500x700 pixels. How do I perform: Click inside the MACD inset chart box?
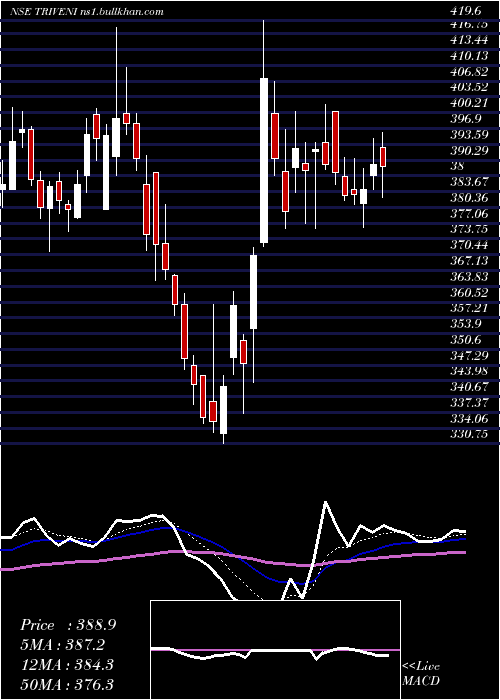click(275, 650)
